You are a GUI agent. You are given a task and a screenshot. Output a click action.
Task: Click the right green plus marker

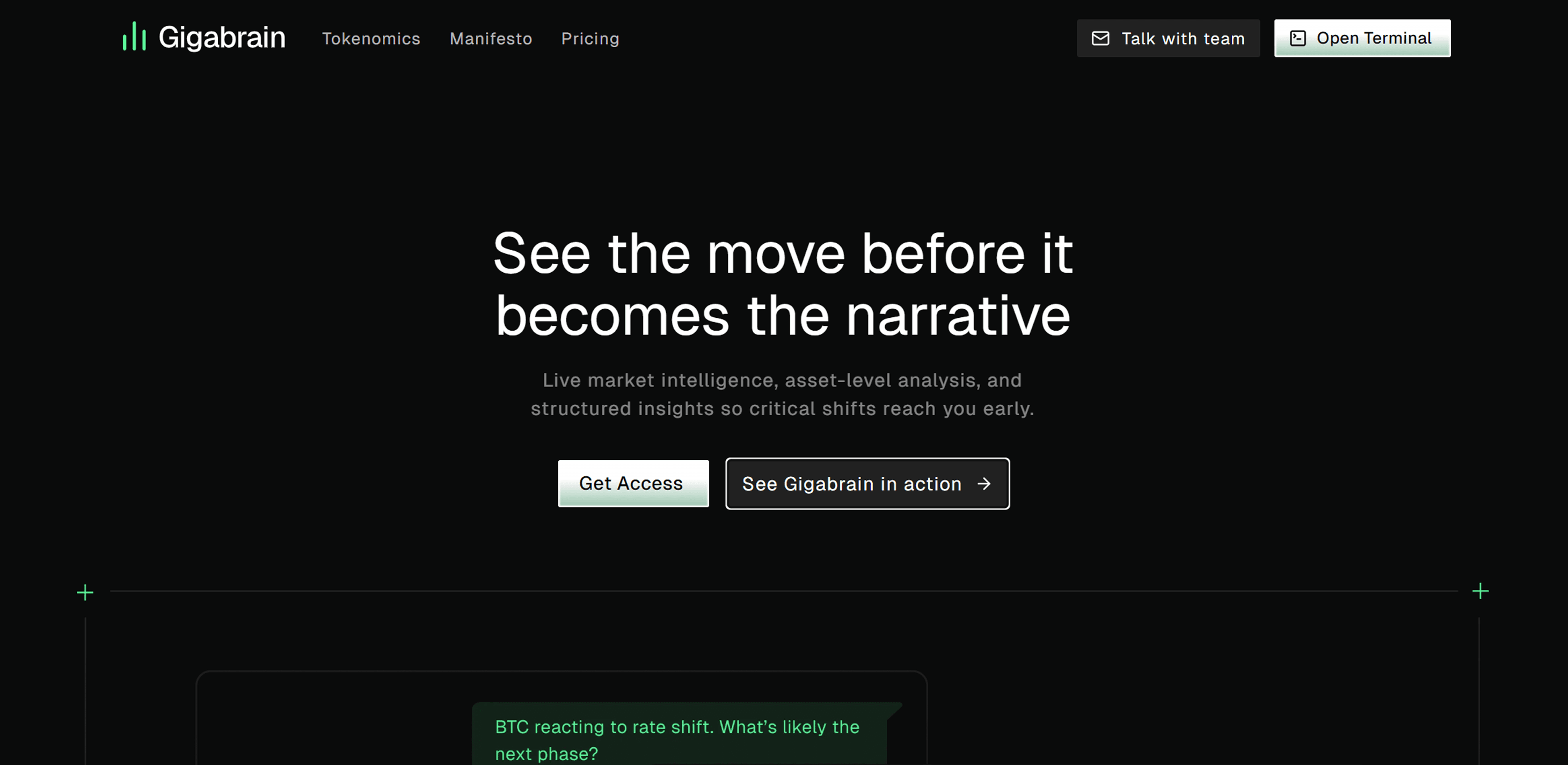coord(1480,591)
